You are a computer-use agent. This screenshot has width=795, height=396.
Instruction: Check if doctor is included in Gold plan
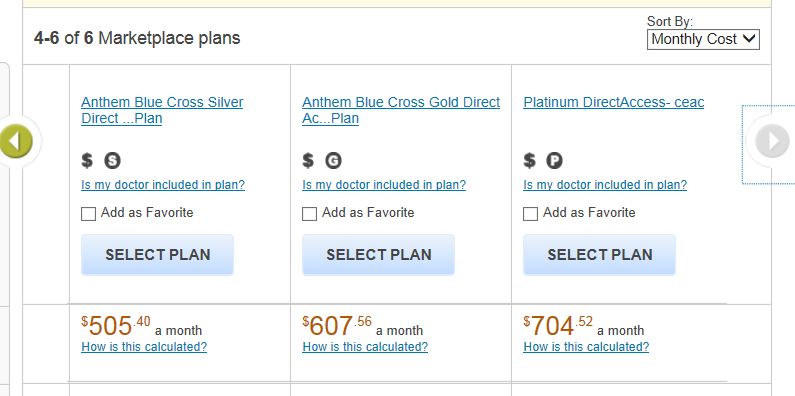[x=384, y=185]
